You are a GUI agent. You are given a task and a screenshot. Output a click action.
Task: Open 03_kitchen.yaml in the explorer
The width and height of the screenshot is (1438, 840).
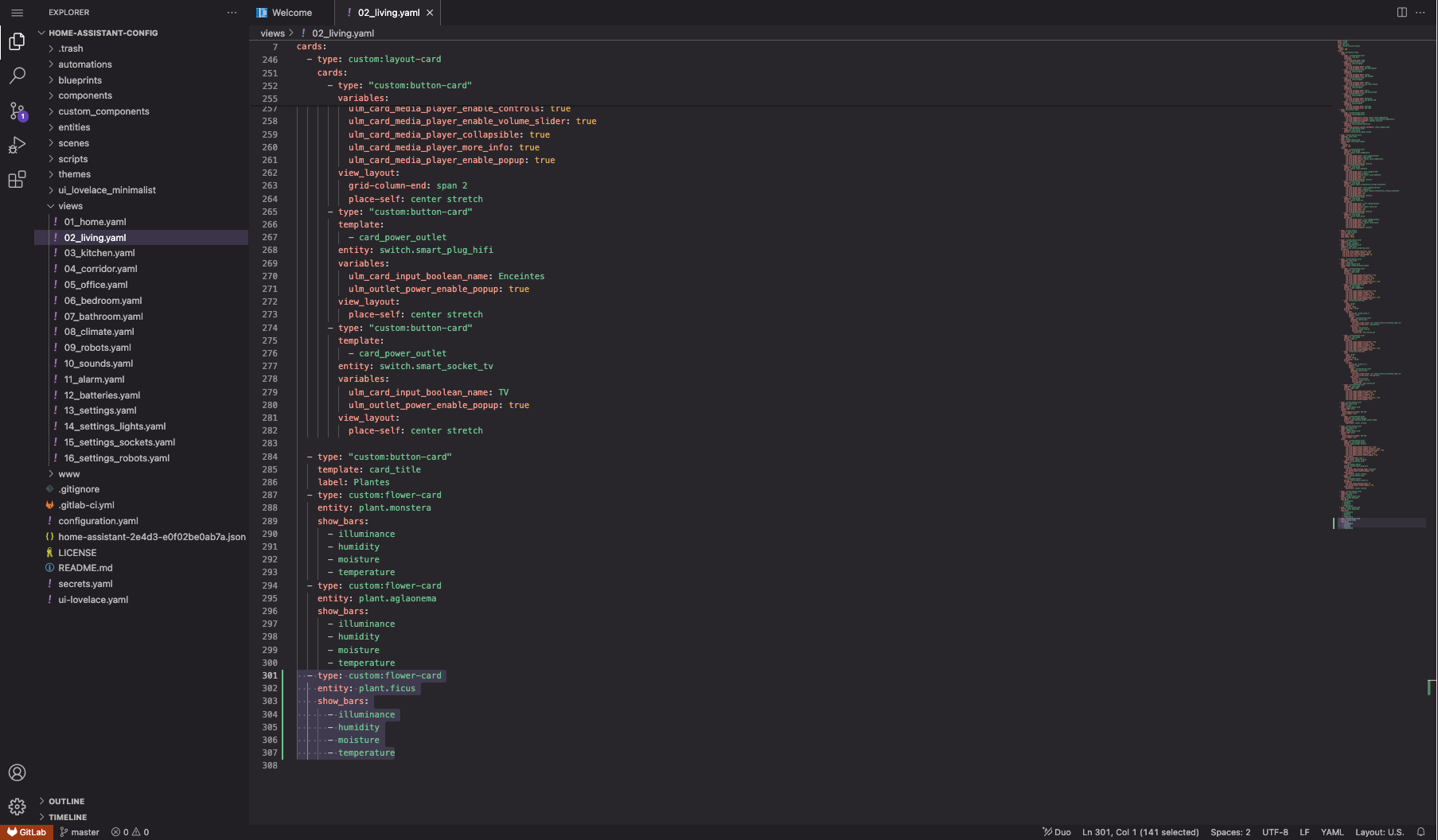coord(99,253)
